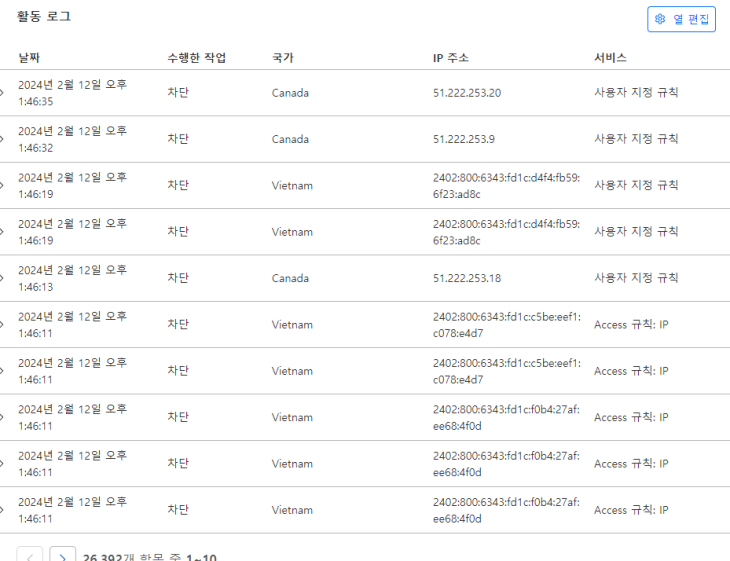Expand the 1:46:35 Canada log row
This screenshot has width=730, height=561.
coord(3,93)
